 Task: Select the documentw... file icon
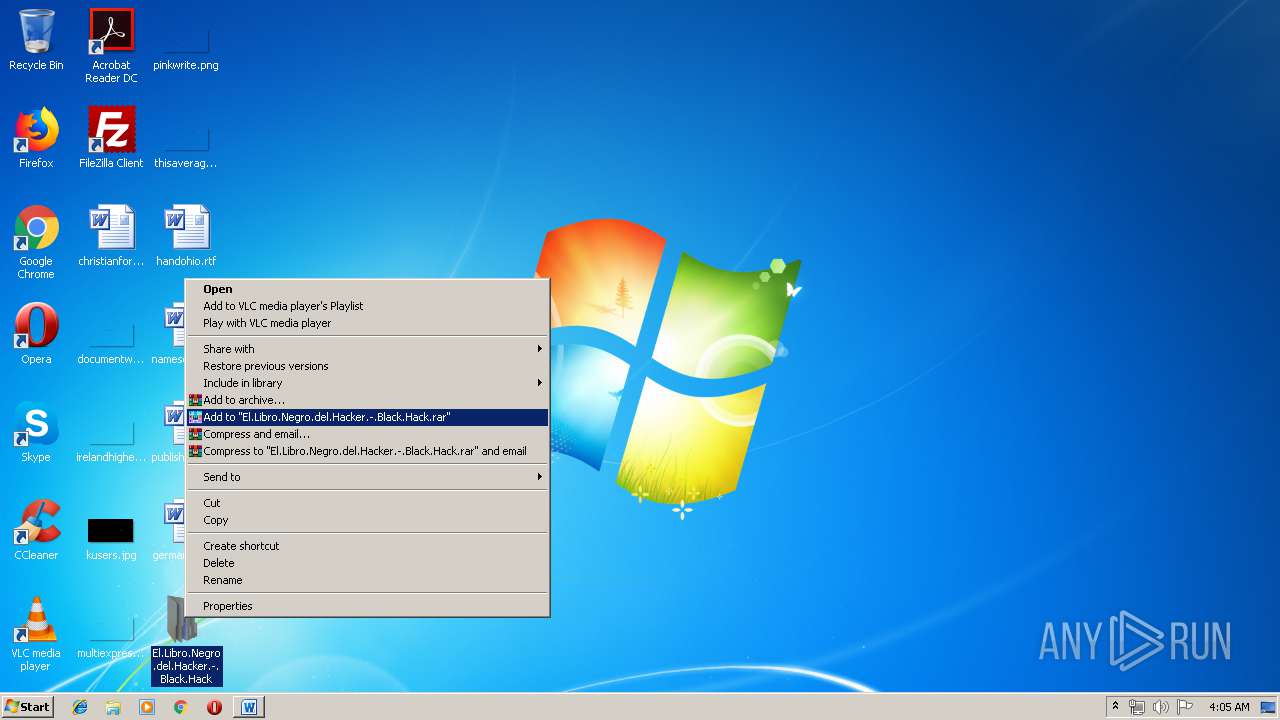tap(111, 340)
